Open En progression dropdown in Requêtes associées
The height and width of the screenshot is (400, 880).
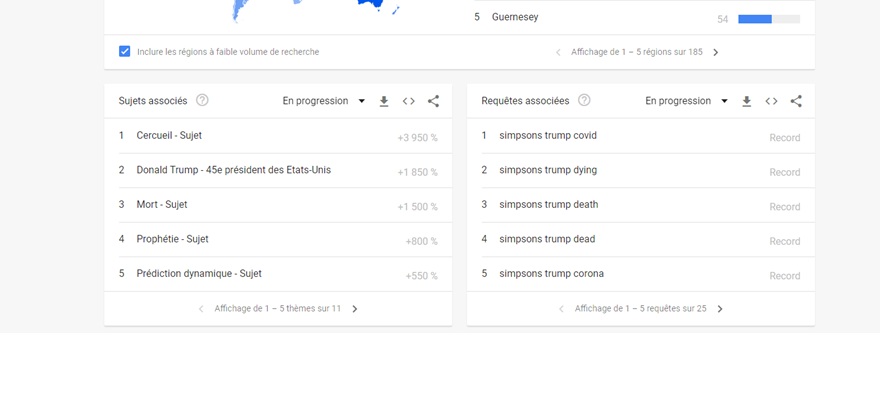686,101
